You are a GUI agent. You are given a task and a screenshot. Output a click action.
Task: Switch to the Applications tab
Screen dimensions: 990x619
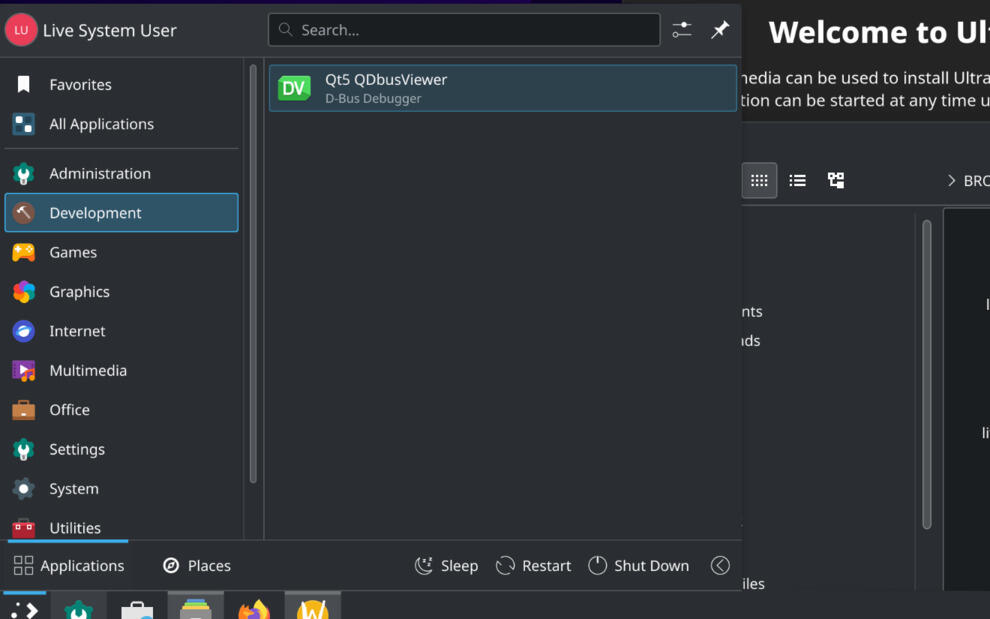tap(68, 565)
